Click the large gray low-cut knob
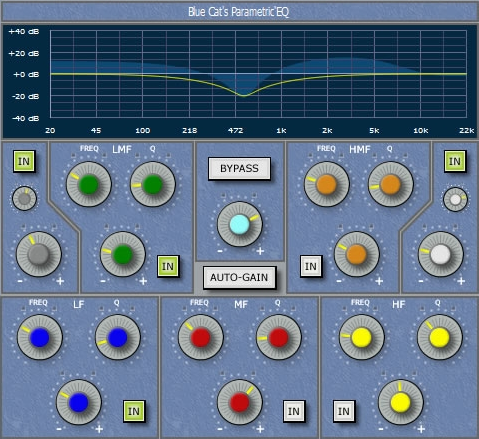 (x=39, y=254)
